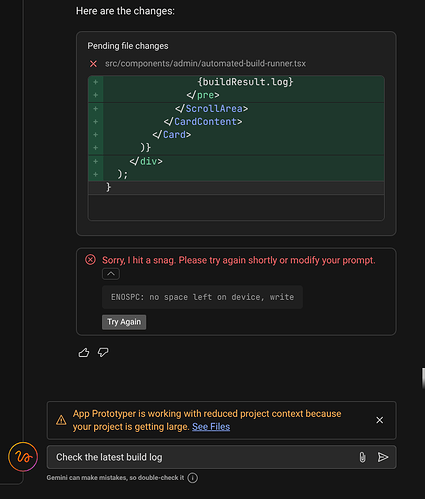Open the info icon beside Gemini disclaimer

click(193, 478)
